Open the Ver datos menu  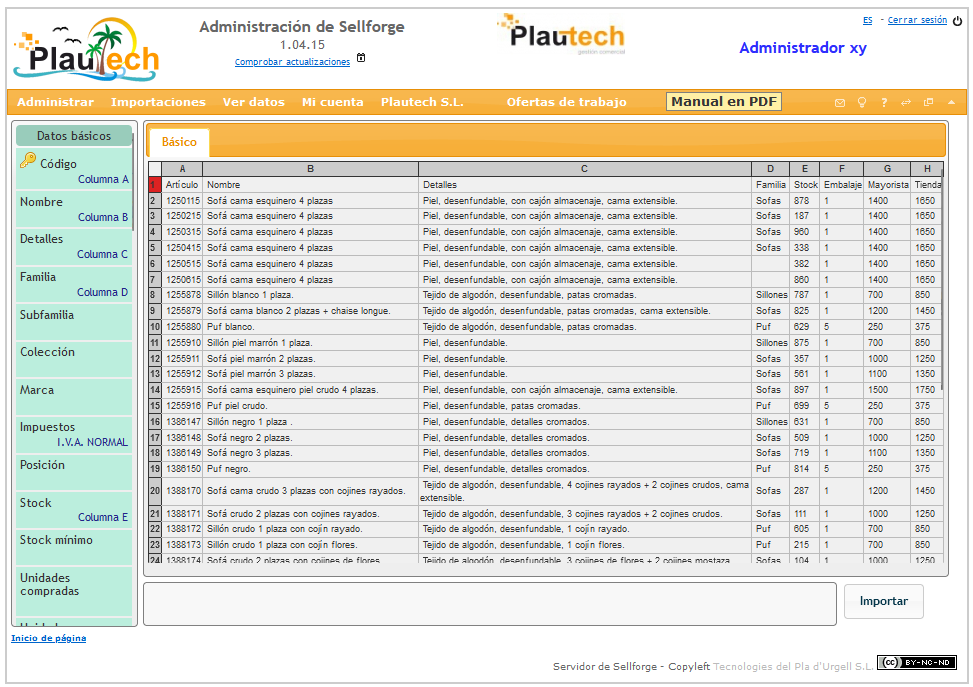click(253, 102)
